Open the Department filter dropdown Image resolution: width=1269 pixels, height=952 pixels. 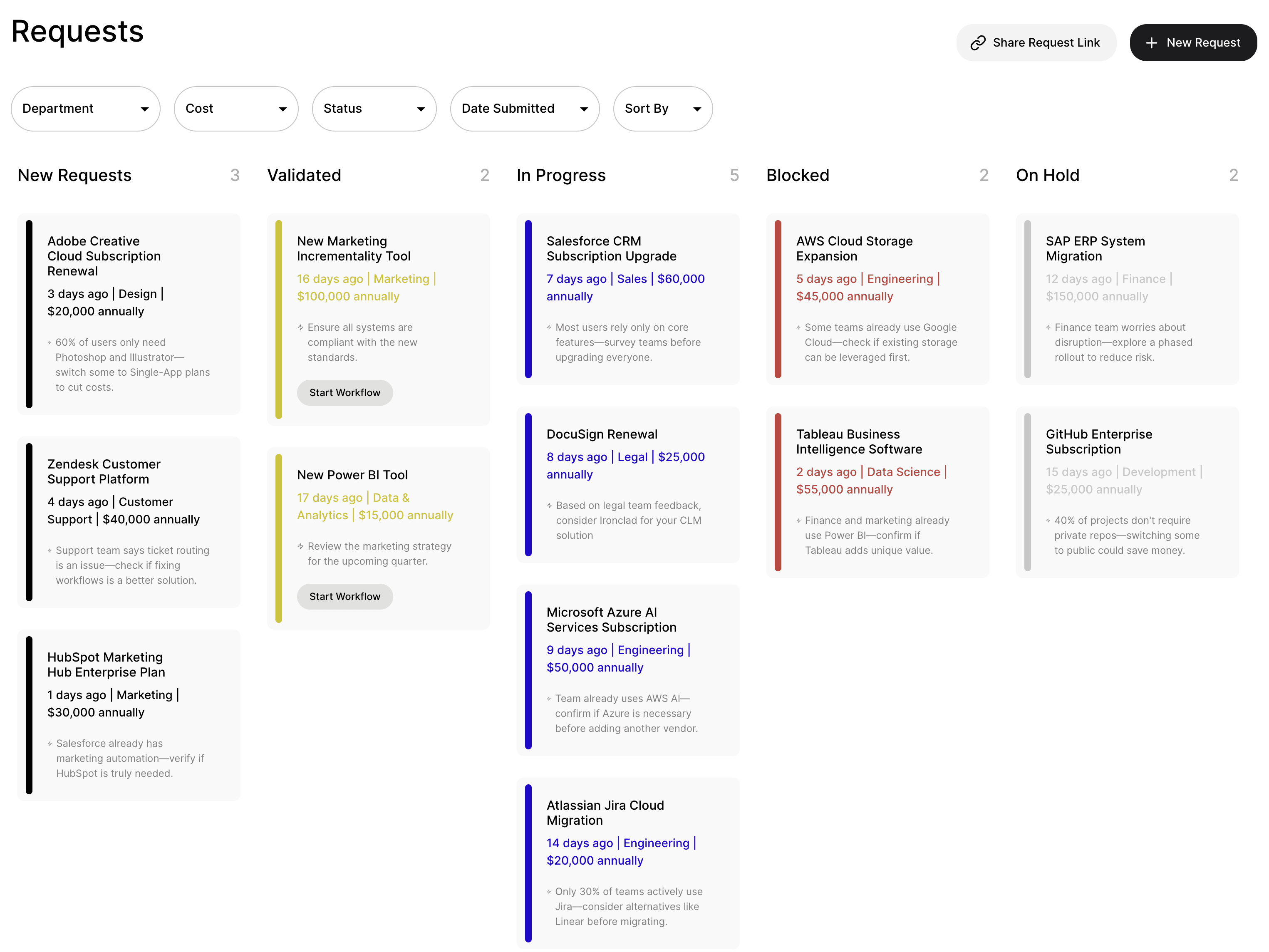(x=85, y=109)
